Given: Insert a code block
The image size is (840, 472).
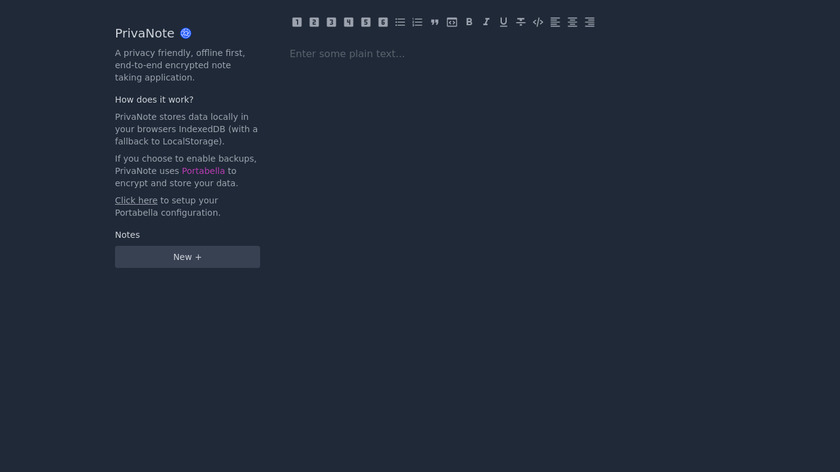Looking at the screenshot, I should coord(452,22).
